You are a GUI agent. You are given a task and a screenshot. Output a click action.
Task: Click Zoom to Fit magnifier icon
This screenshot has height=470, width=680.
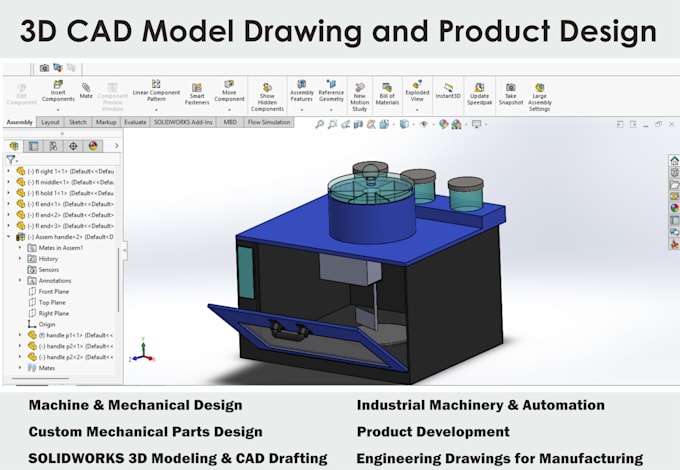point(320,124)
